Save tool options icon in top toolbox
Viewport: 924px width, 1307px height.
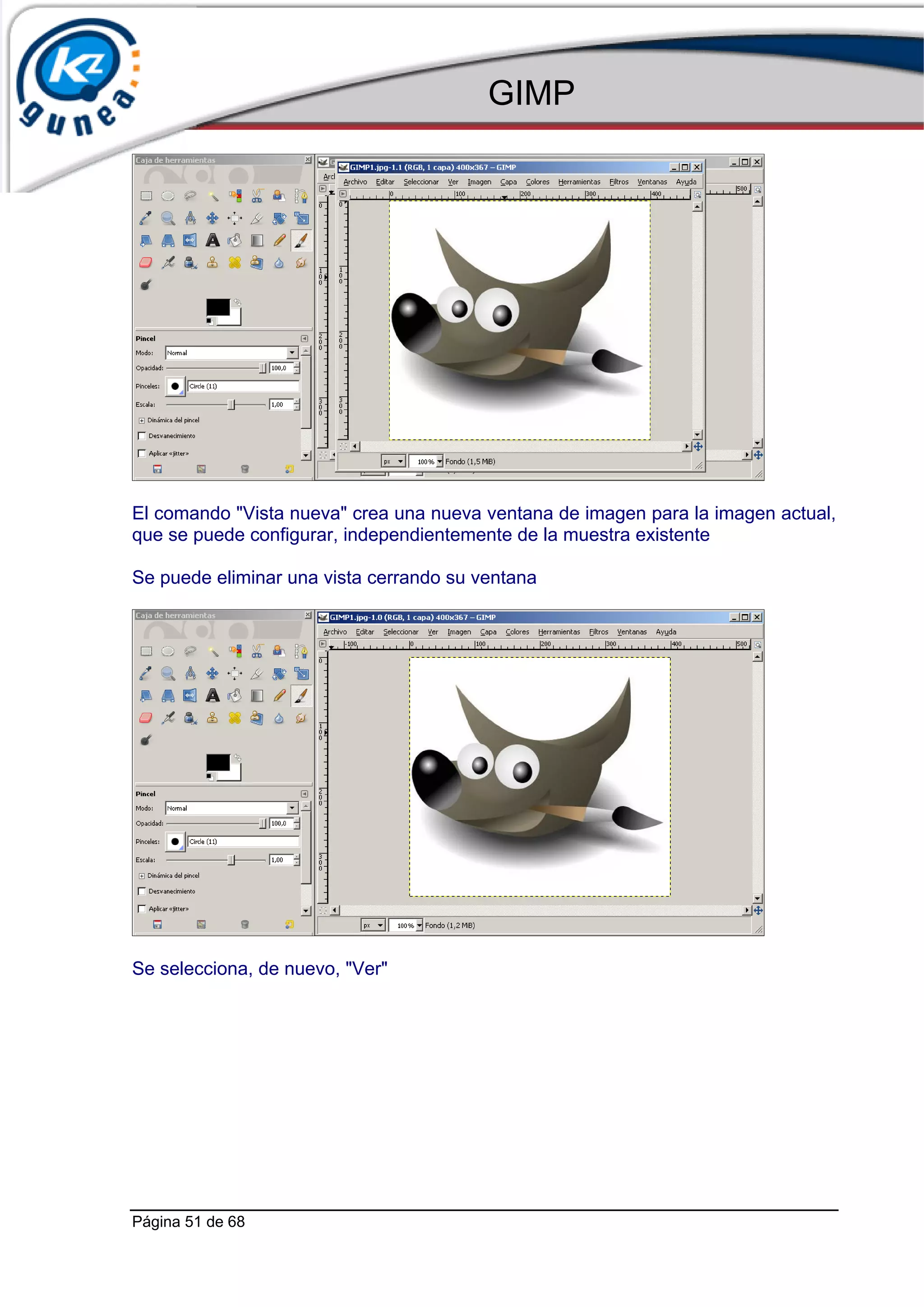point(158,470)
